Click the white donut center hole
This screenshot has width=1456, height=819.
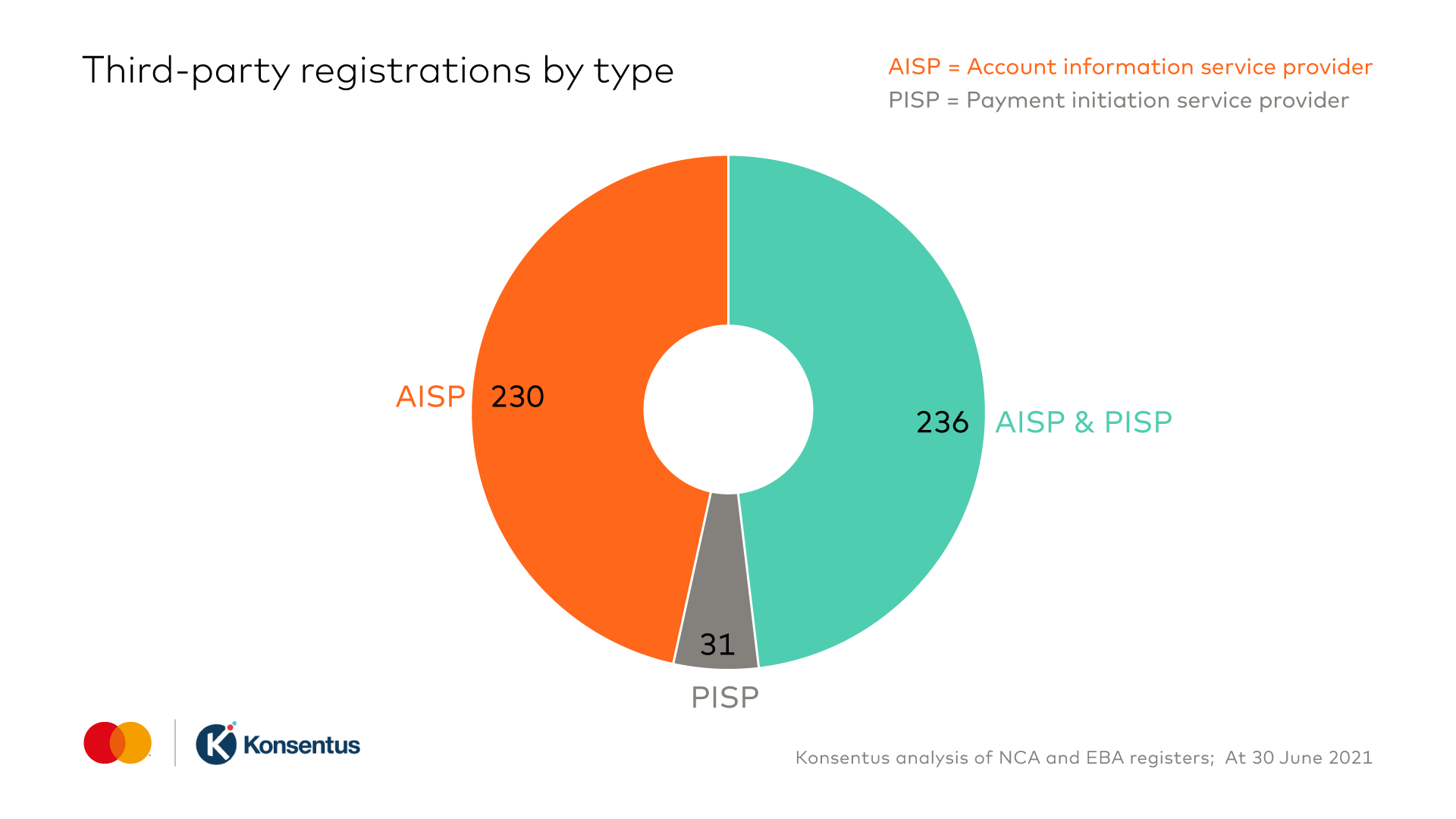click(x=728, y=409)
